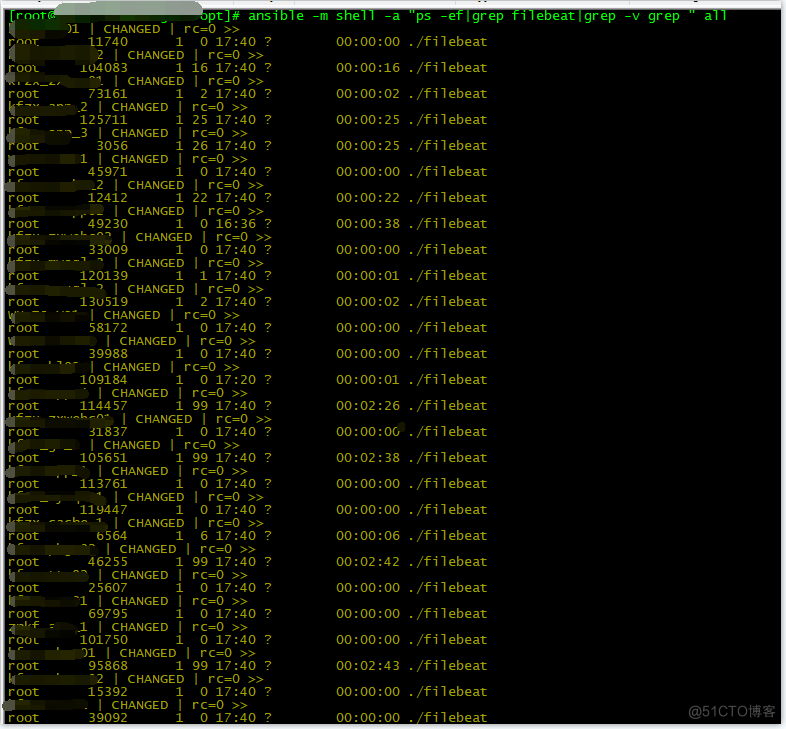The height and width of the screenshot is (729, 786).
Task: Click PID 104083 in process list
Action: pyautogui.click(x=104, y=68)
